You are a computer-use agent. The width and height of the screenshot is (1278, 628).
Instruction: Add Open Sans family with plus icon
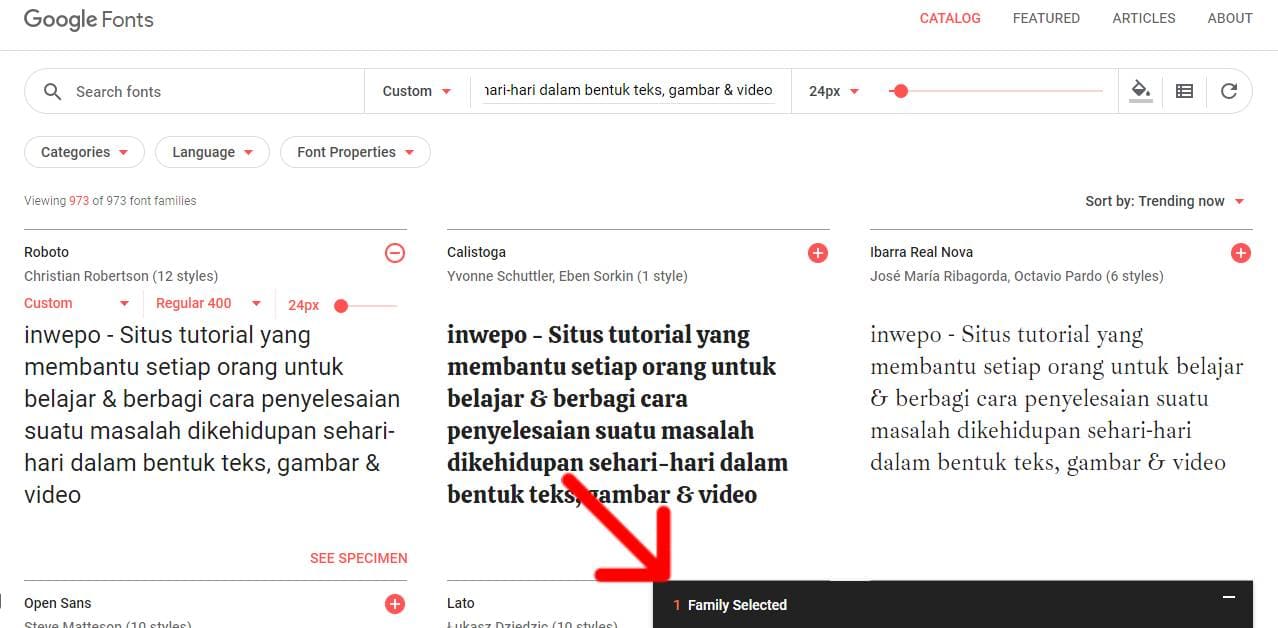click(x=395, y=604)
